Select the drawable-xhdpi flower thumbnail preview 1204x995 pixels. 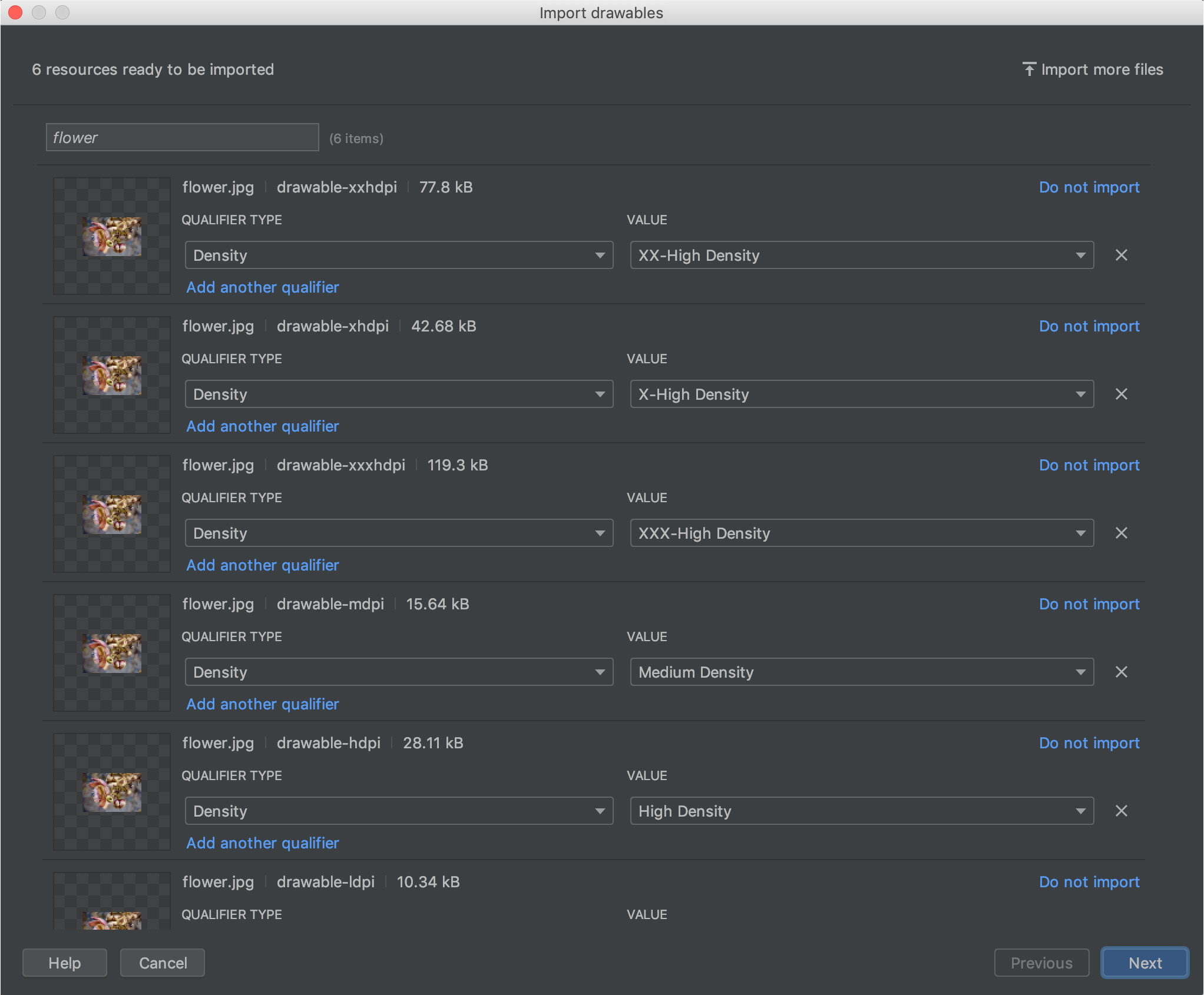point(112,375)
